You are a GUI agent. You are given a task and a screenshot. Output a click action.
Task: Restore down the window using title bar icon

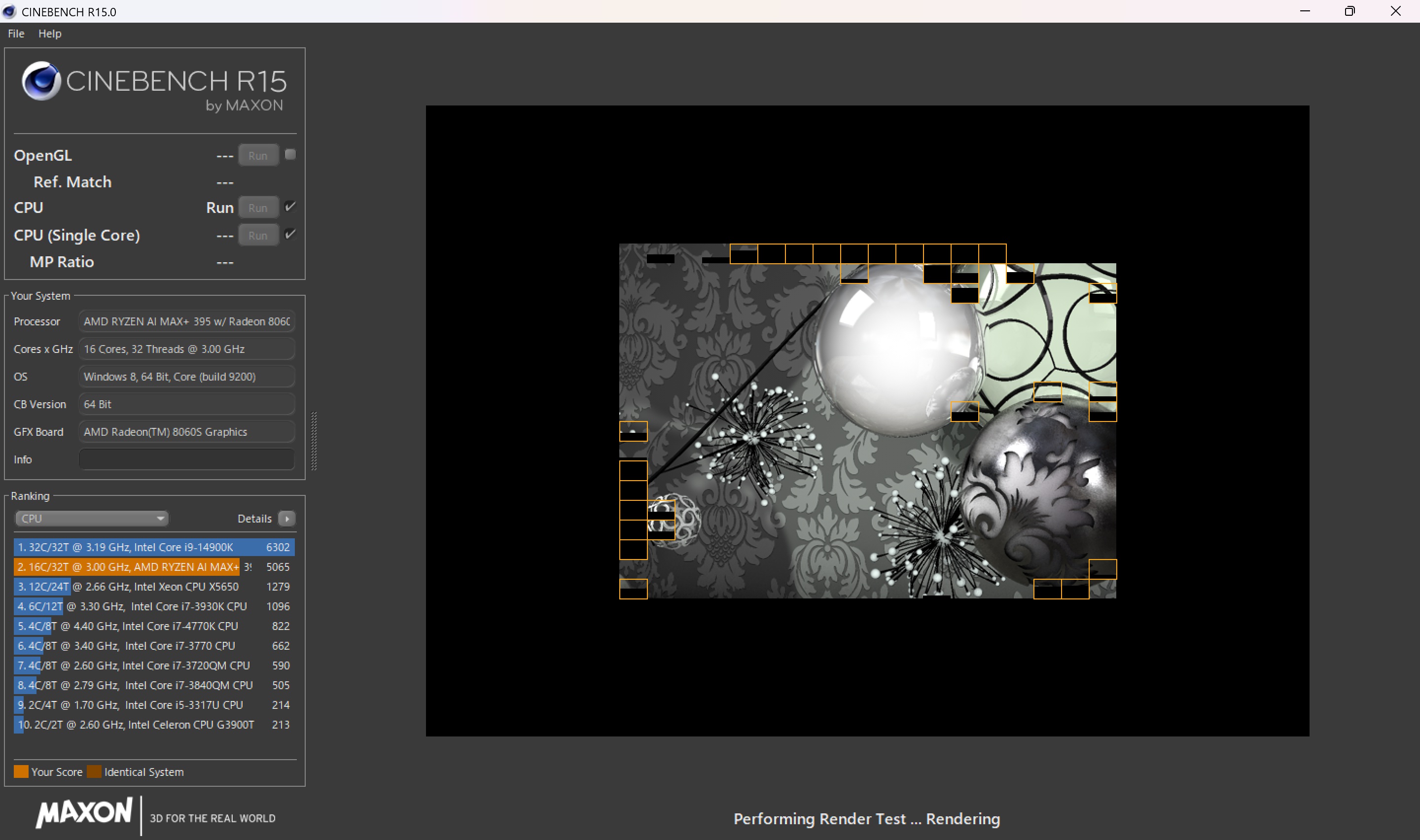[1350, 11]
